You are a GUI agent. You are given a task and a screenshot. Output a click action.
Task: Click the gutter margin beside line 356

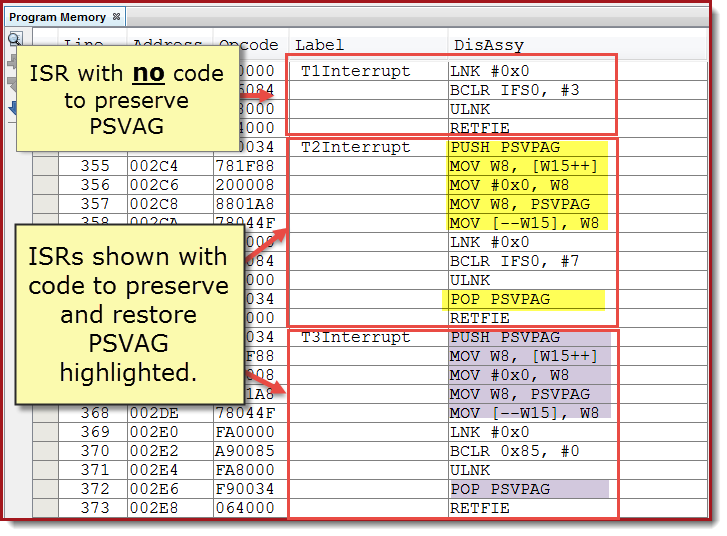click(44, 185)
